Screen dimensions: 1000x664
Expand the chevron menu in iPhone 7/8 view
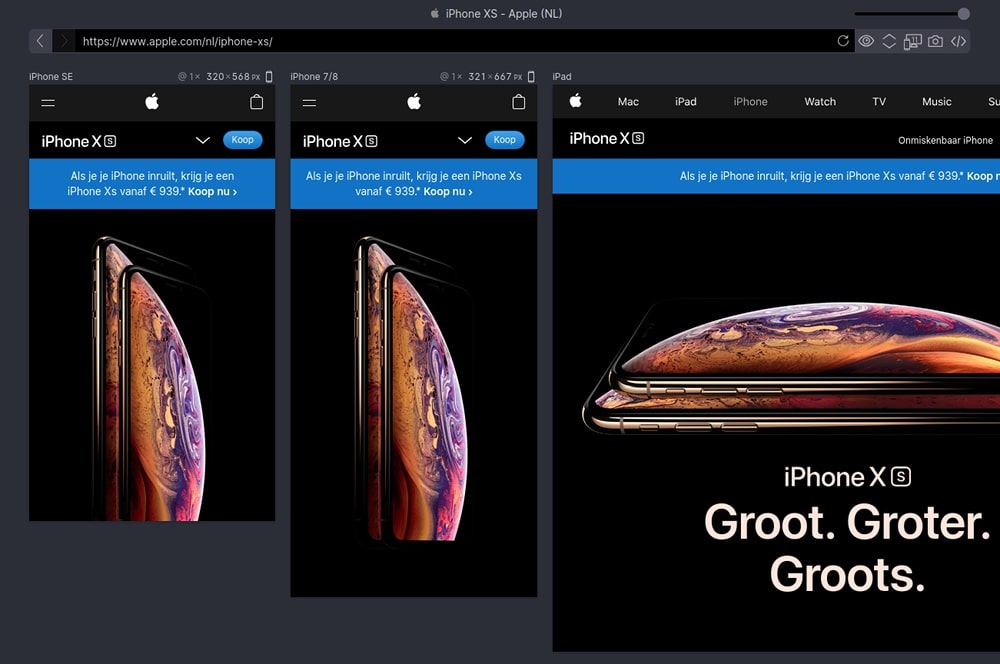tap(465, 140)
